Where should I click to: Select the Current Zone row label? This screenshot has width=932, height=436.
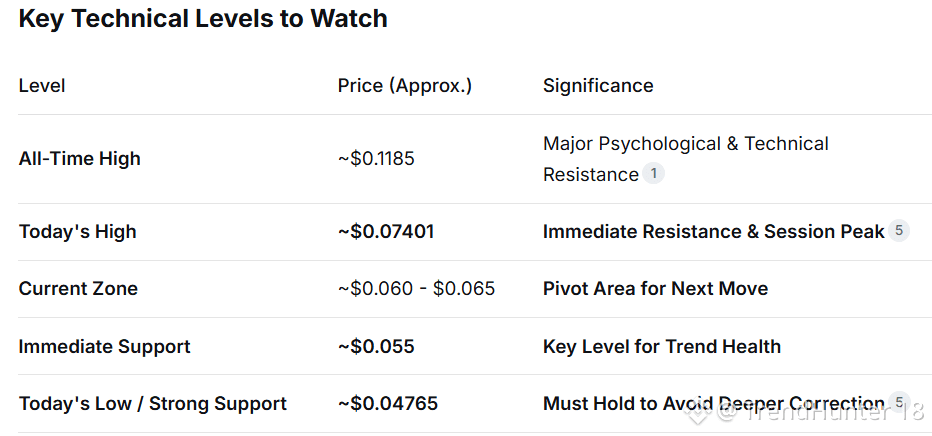tap(78, 289)
